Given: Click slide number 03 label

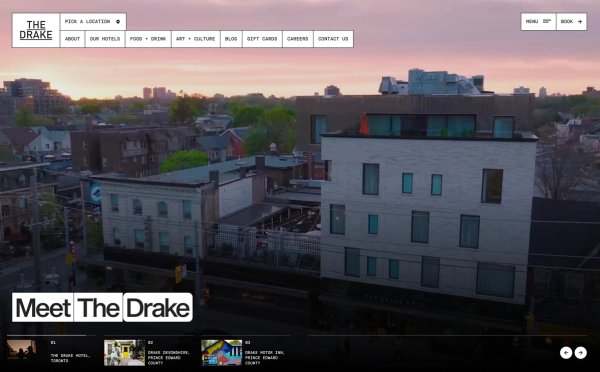Looking at the screenshot, I should [x=248, y=343].
